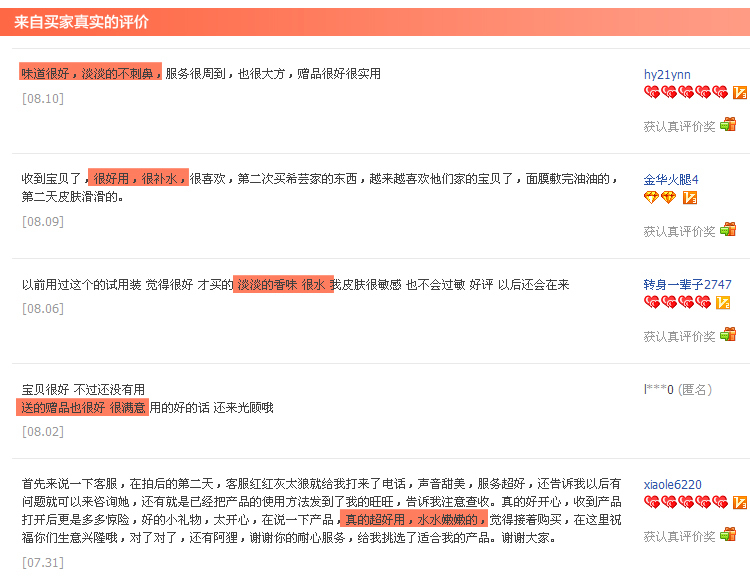
Task: Click review text 服务很周到，也很大方，赠品很好很实用
Action: 273,73
